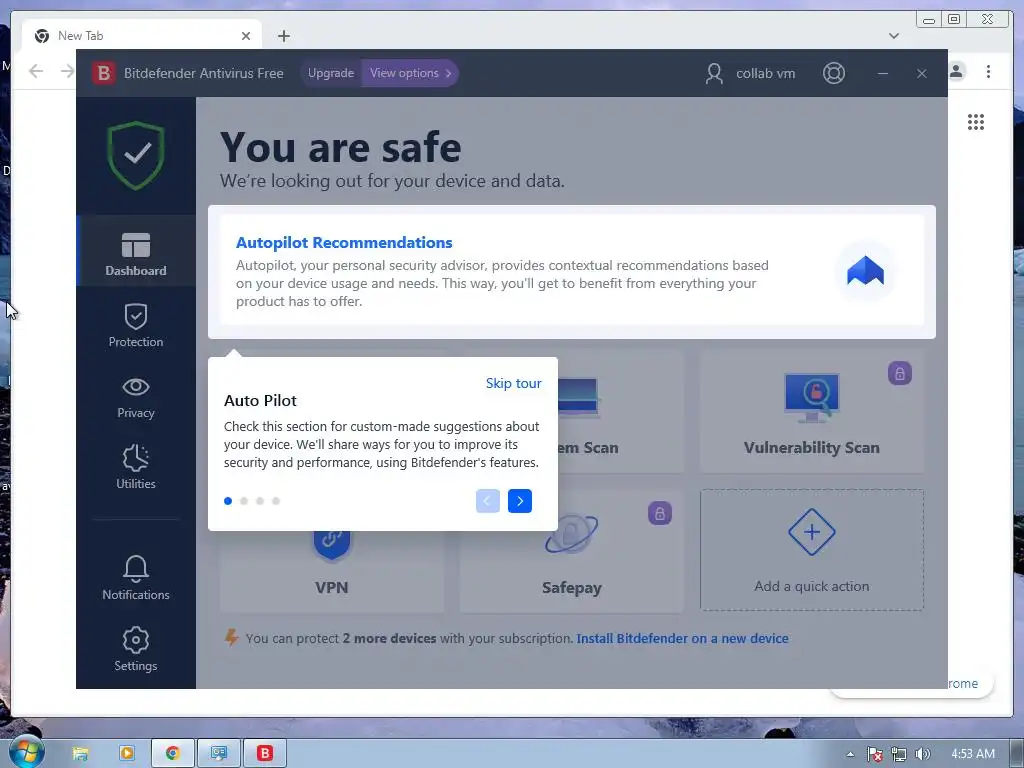Go to next tour step
Image resolution: width=1024 pixels, height=768 pixels.
[x=520, y=501]
